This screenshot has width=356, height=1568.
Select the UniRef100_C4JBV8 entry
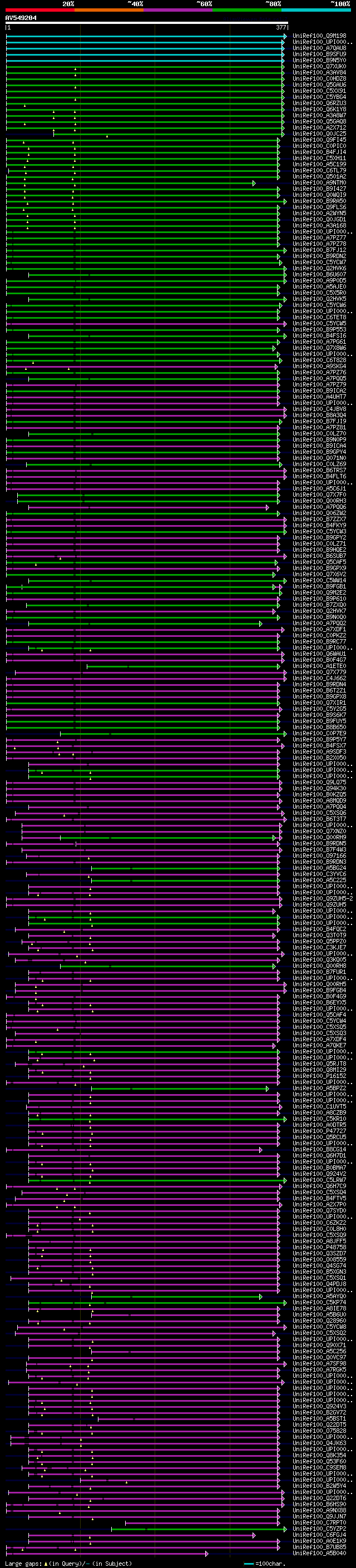[319, 409]
